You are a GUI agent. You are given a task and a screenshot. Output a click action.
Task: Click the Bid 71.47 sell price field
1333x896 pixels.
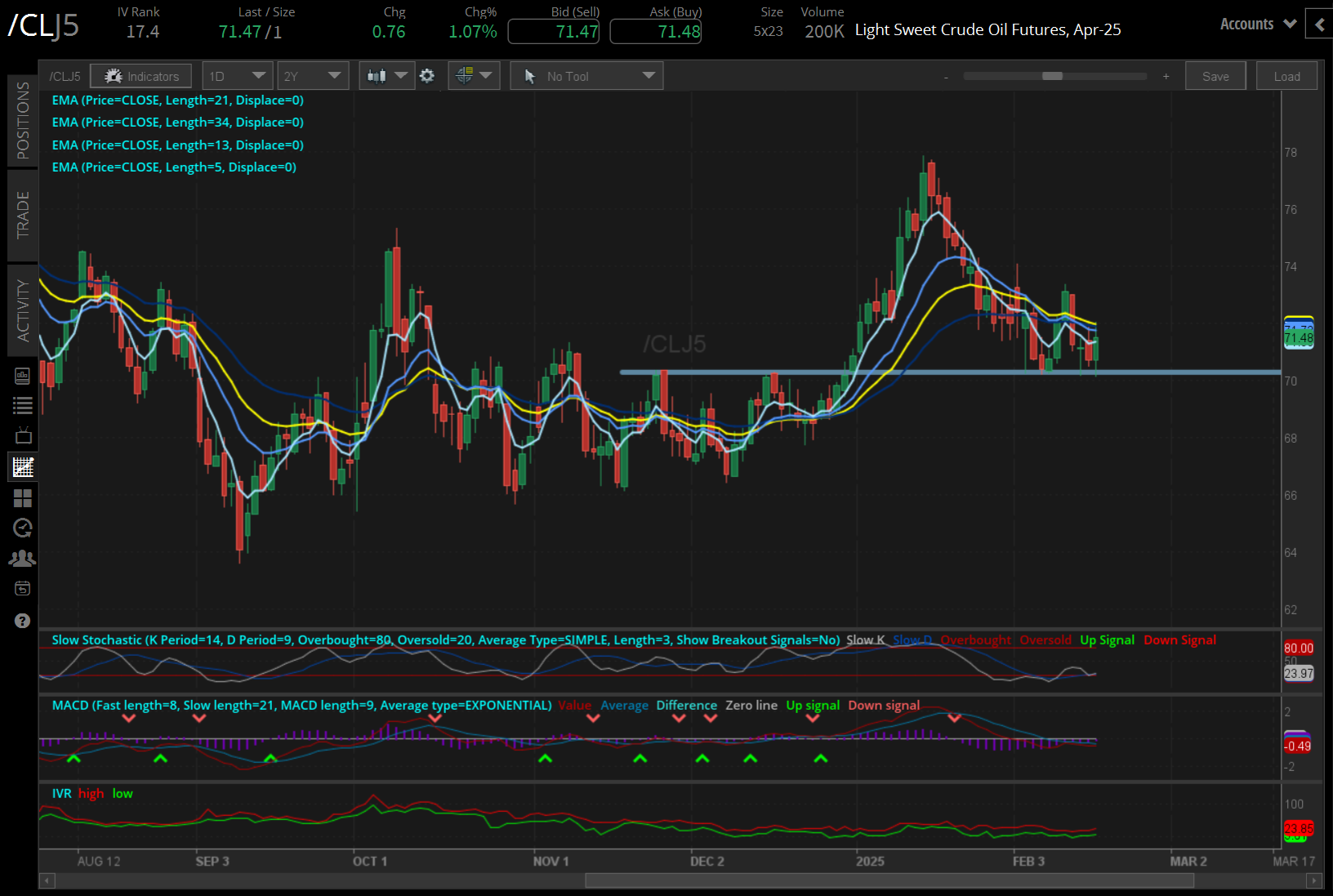pyautogui.click(x=554, y=32)
